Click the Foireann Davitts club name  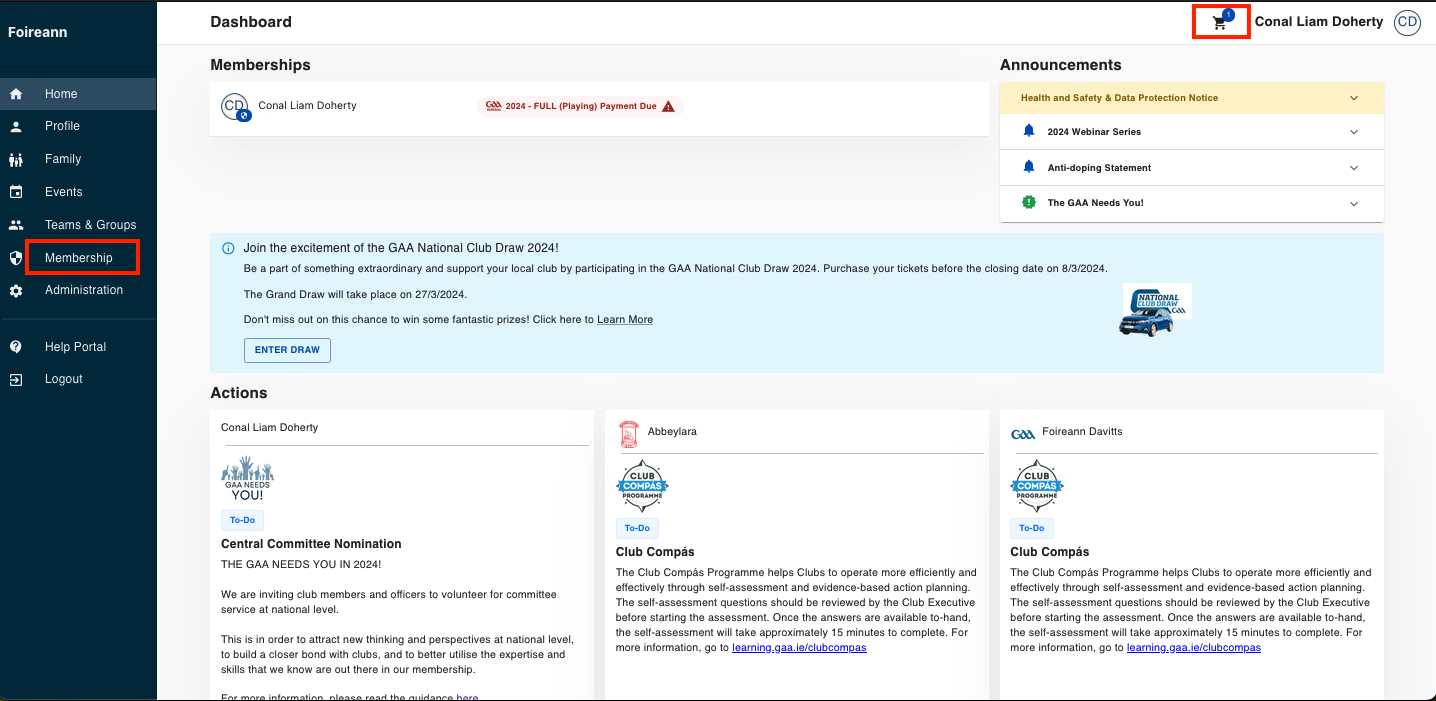coord(1082,432)
